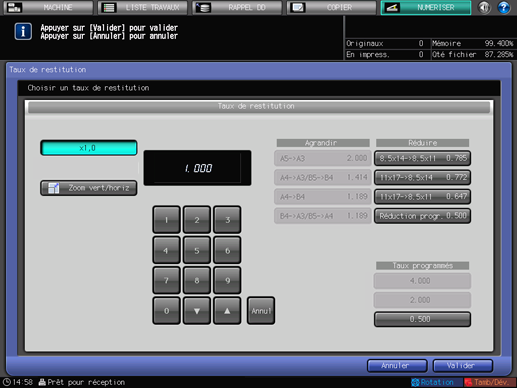Click the Agrandir header label
This screenshot has width=517, height=388.
(x=323, y=143)
